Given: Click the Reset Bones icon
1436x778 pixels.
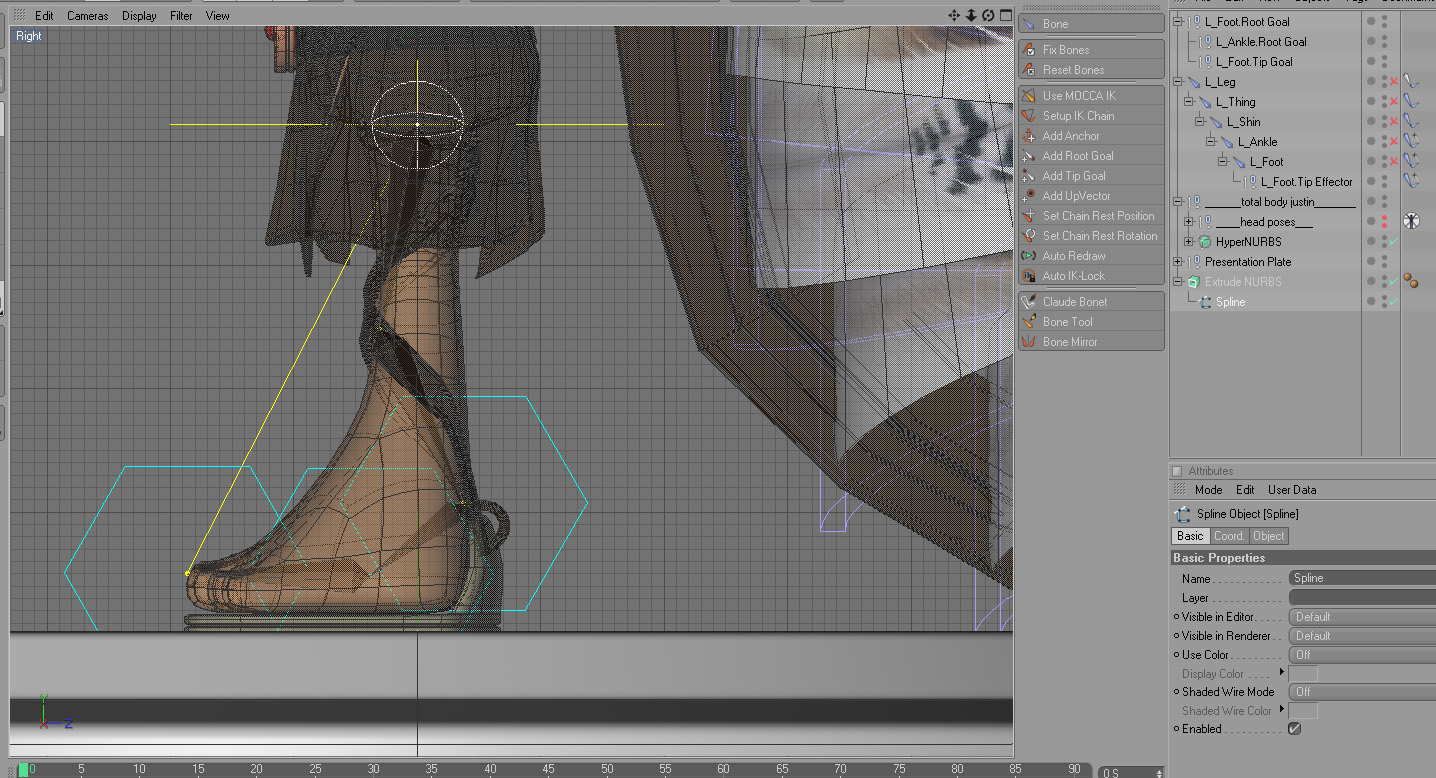Looking at the screenshot, I should click(1028, 70).
